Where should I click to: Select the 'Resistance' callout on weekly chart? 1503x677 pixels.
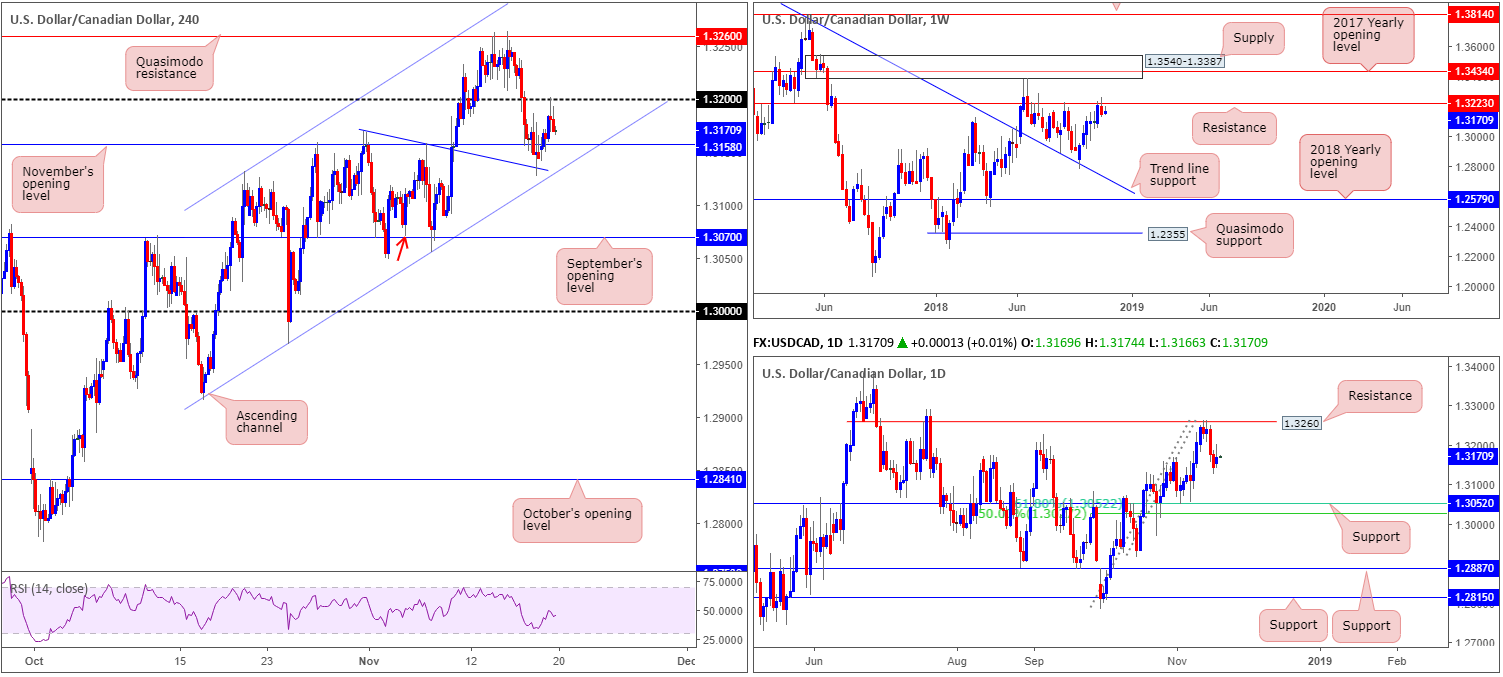point(1235,127)
